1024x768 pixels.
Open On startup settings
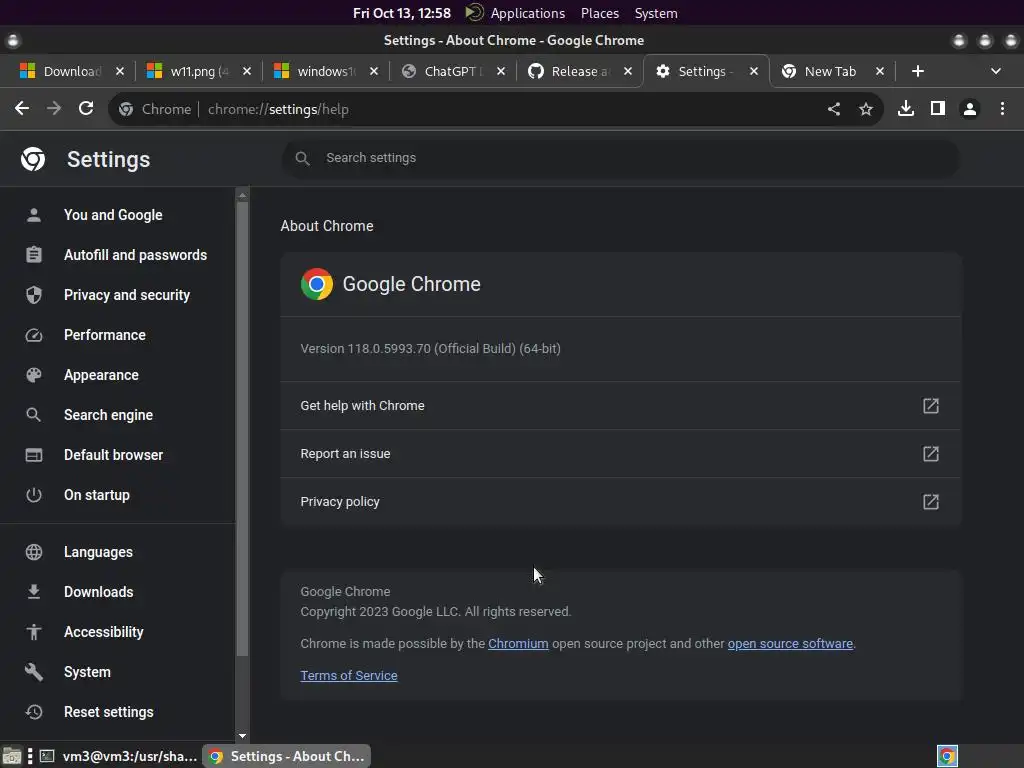118,495
